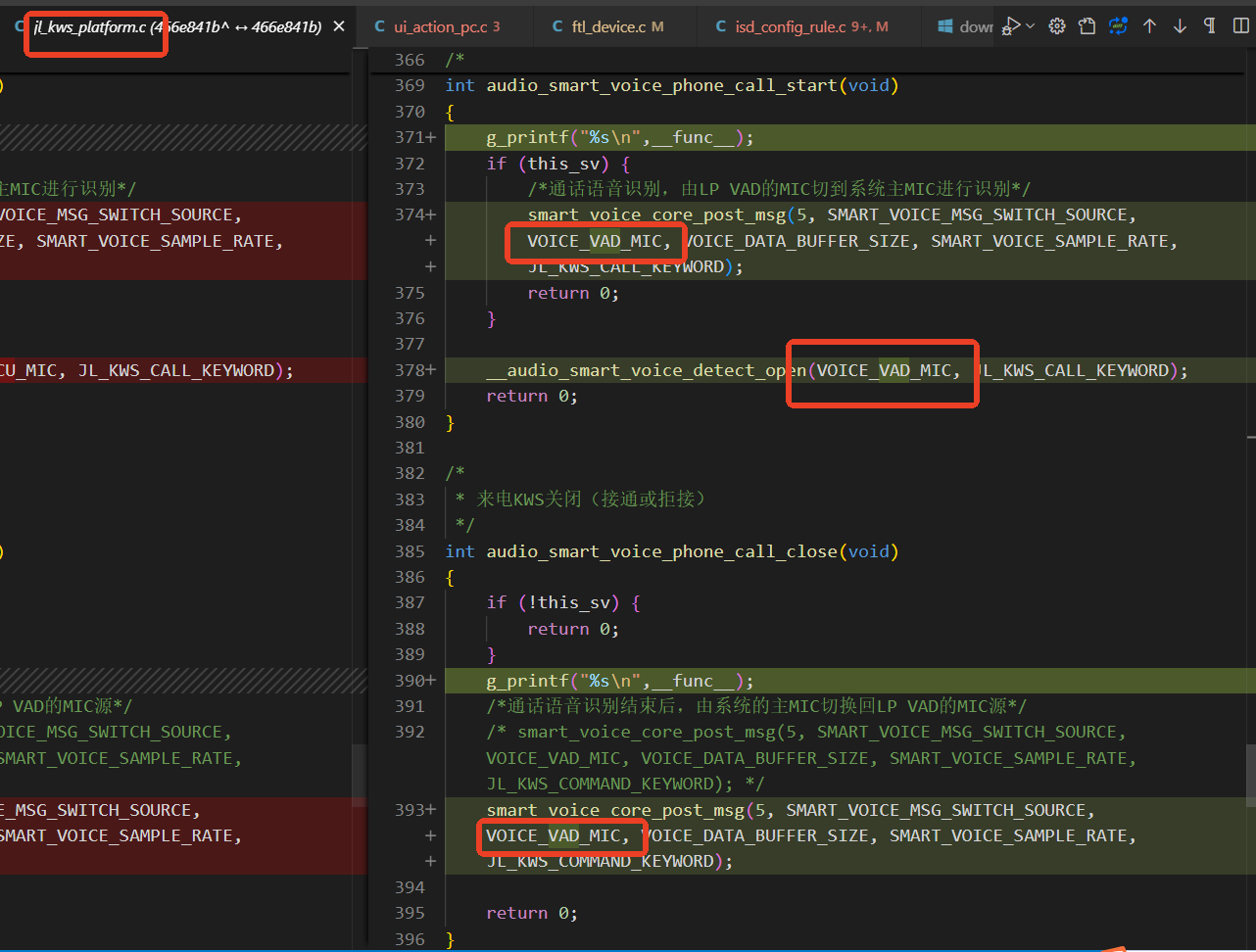This screenshot has width=1256, height=952.
Task: Run and debug the current file
Action: [1011, 26]
